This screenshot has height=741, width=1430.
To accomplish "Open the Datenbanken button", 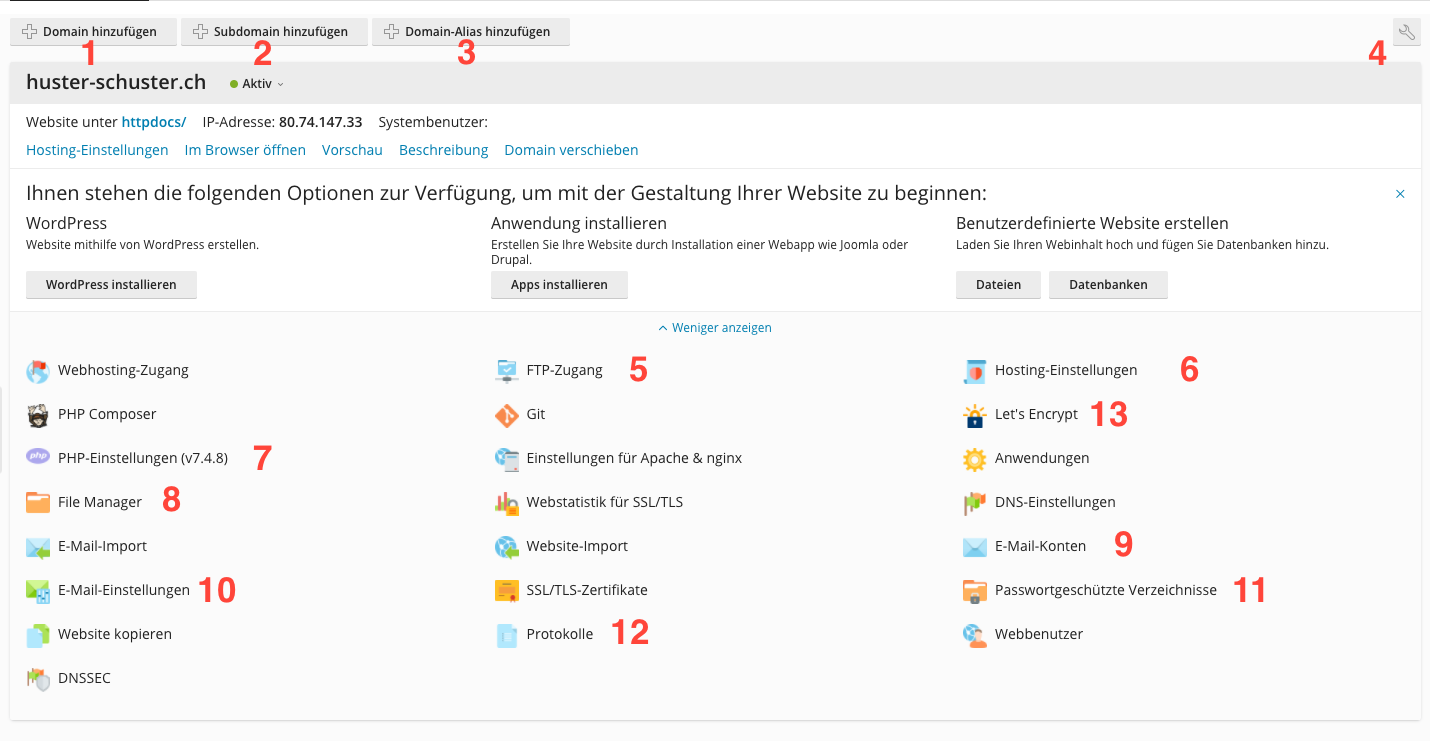I will pos(1108,285).
